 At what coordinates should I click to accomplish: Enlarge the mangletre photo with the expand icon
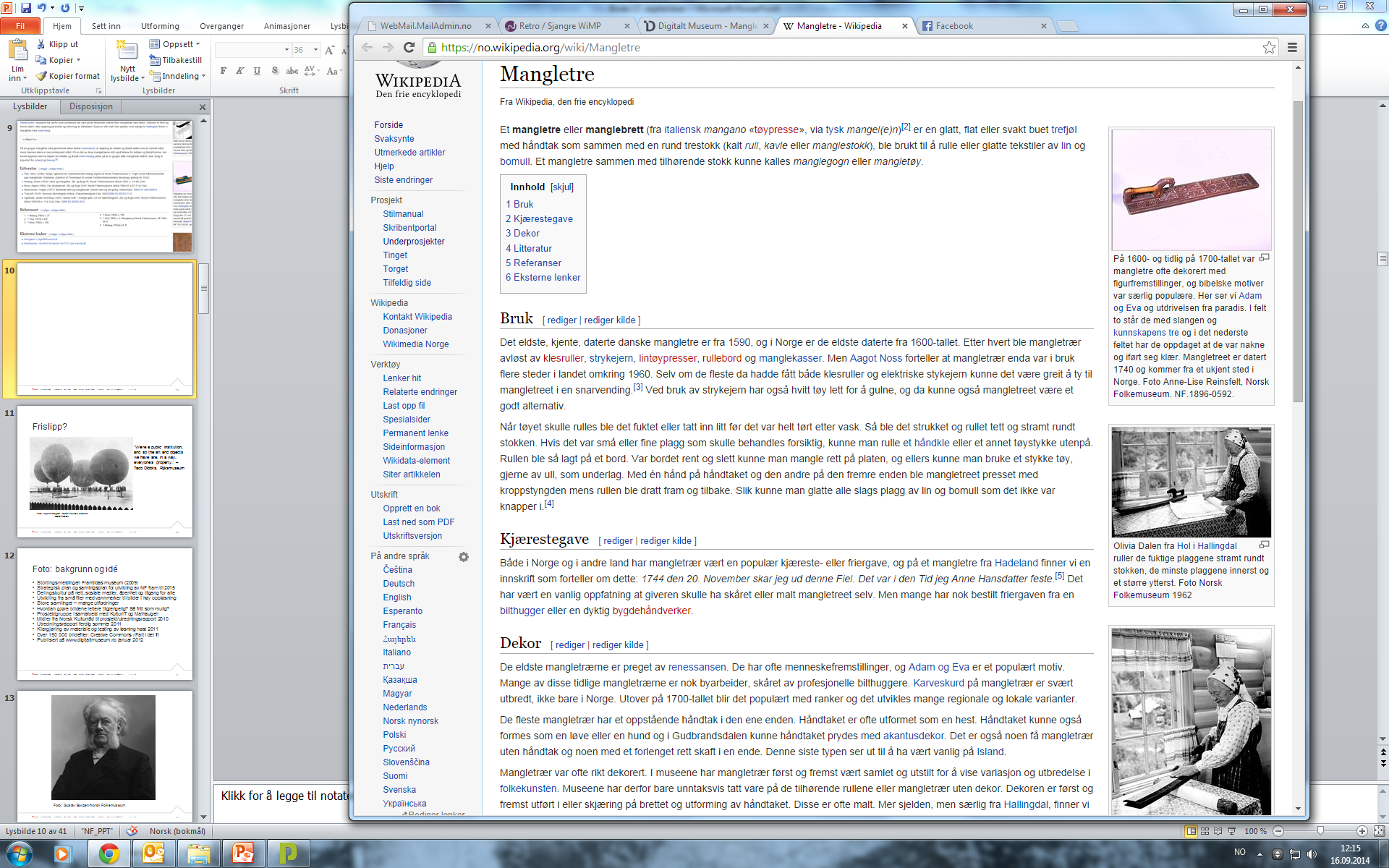(x=1265, y=258)
